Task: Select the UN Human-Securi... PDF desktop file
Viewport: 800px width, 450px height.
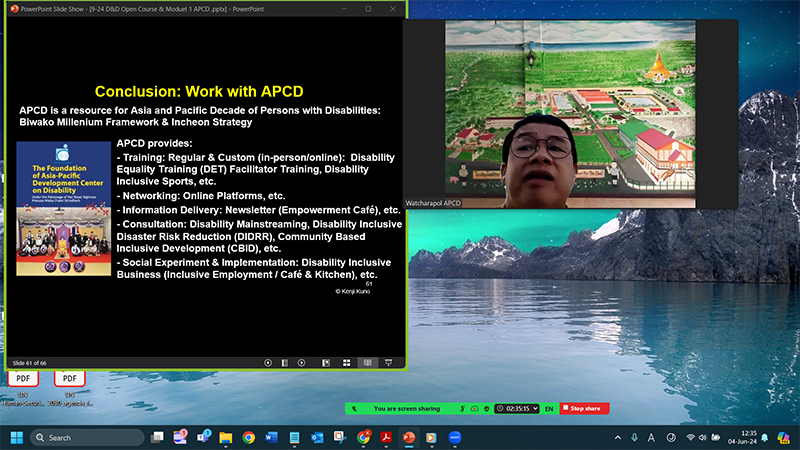Action: click(x=22, y=389)
